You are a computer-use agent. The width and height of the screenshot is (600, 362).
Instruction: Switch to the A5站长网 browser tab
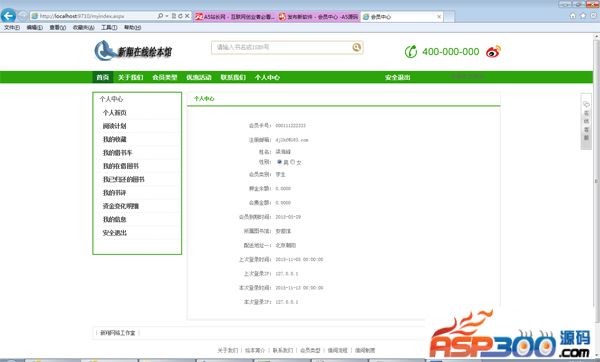[235, 16]
